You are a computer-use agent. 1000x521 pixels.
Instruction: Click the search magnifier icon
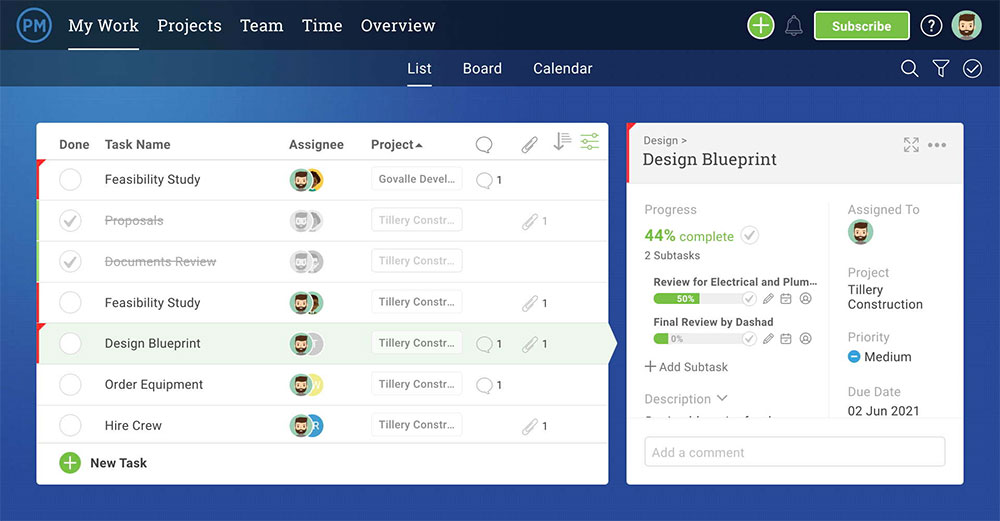[909, 68]
